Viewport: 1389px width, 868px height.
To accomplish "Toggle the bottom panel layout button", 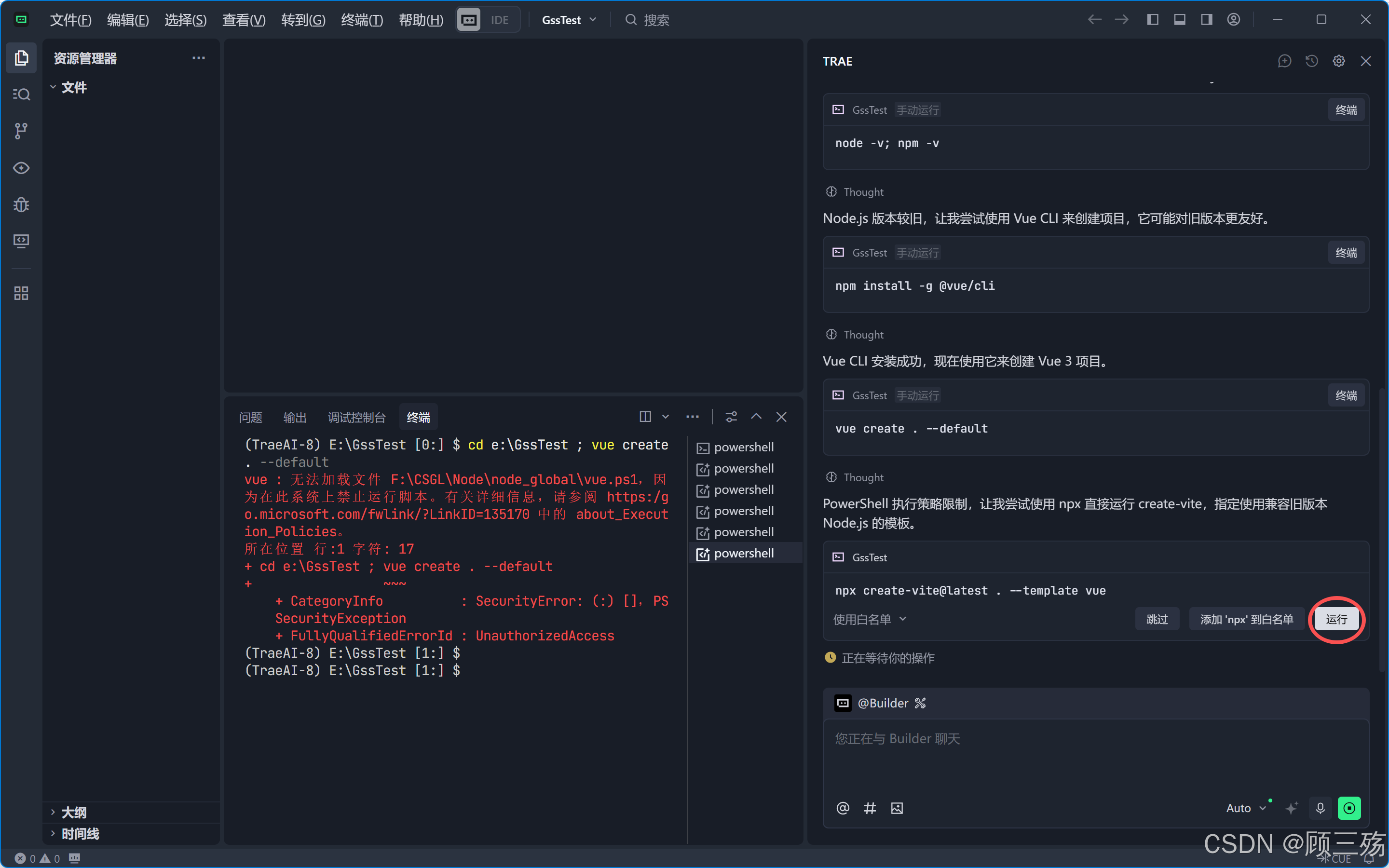I will pyautogui.click(x=1180, y=19).
